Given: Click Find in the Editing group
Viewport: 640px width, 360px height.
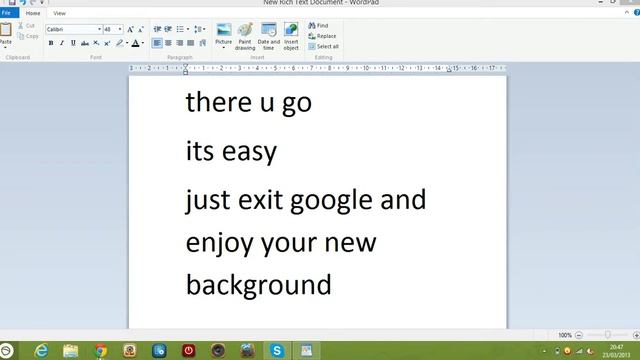Looking at the screenshot, I should tap(318, 26).
